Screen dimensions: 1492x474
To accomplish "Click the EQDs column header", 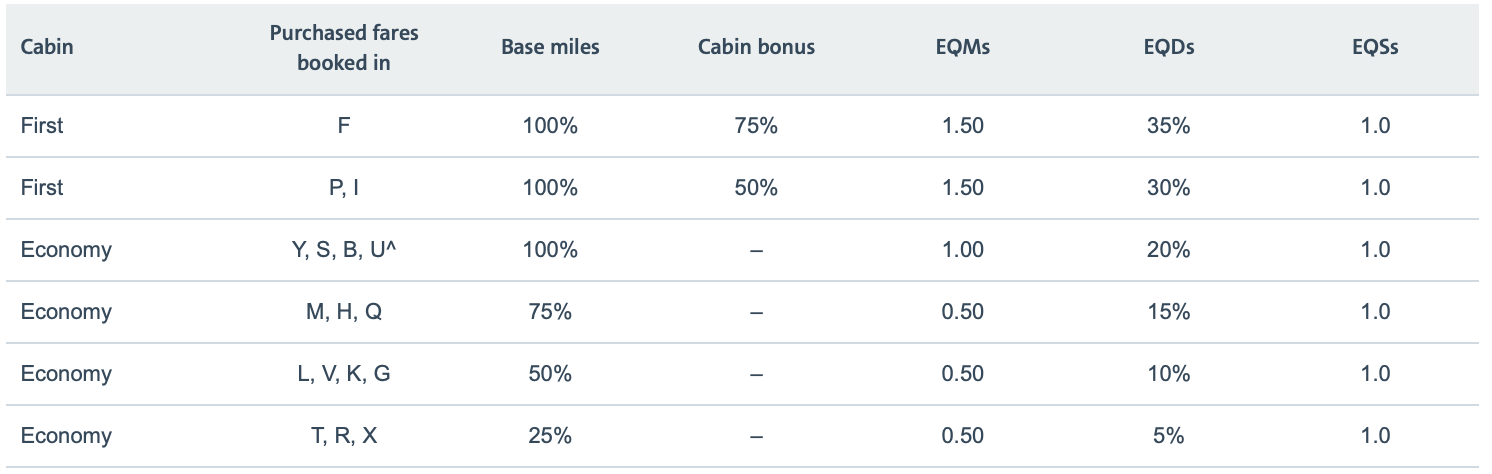I will point(1168,47).
